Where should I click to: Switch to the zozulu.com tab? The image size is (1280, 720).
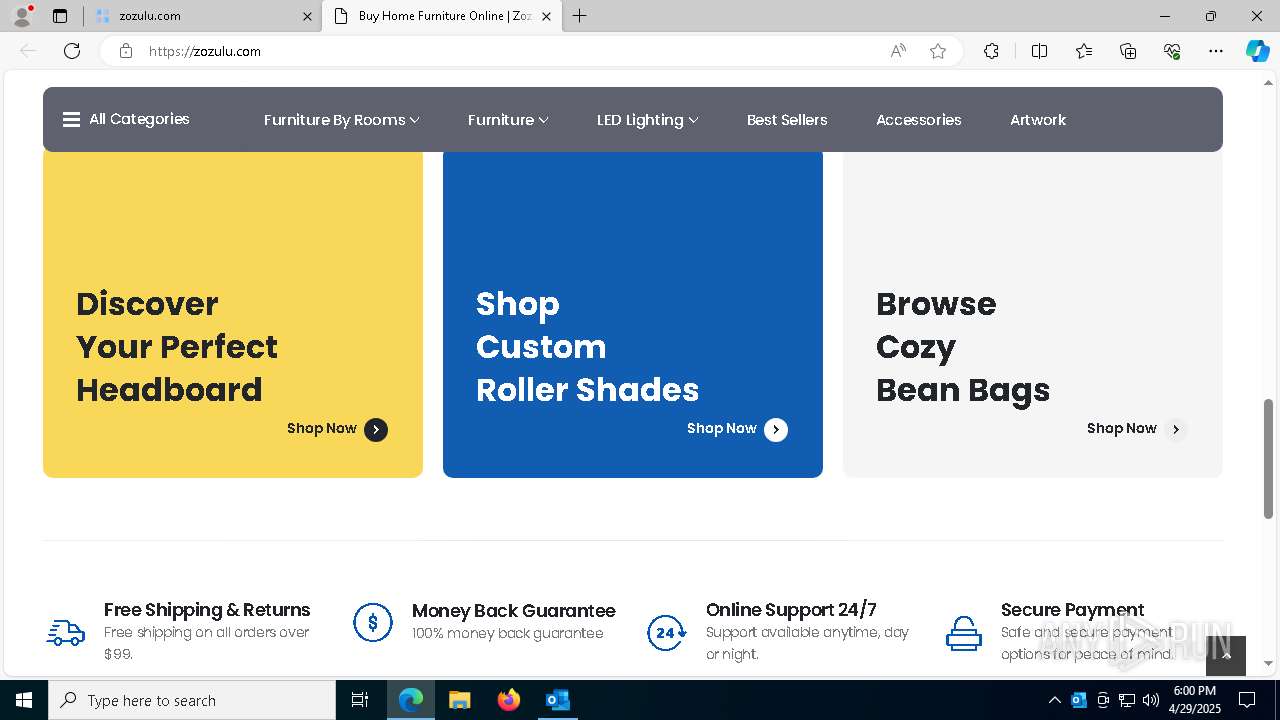pos(202,16)
